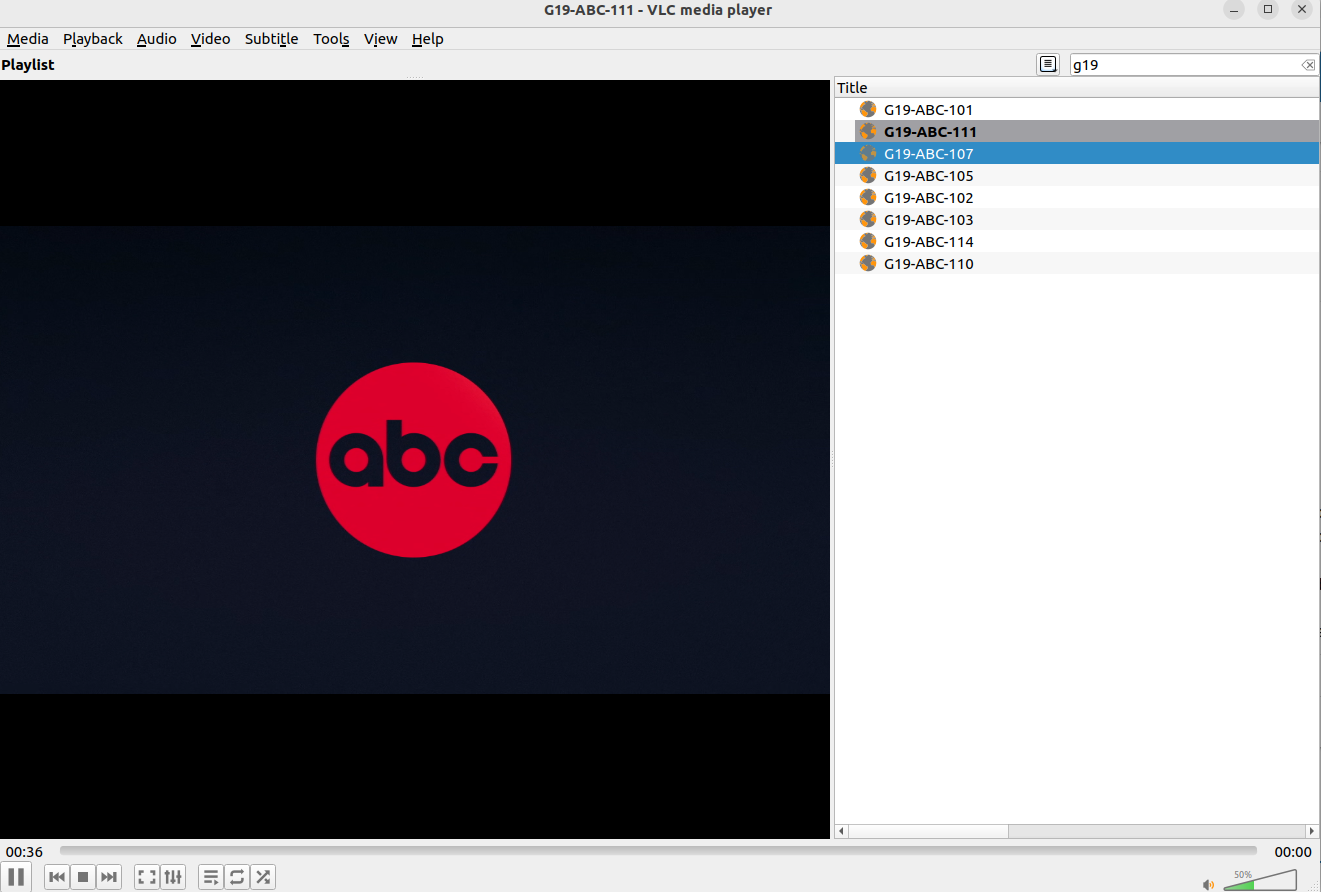Toggle loop repeat mode
Viewport: 1321px width, 892px height.
click(237, 877)
